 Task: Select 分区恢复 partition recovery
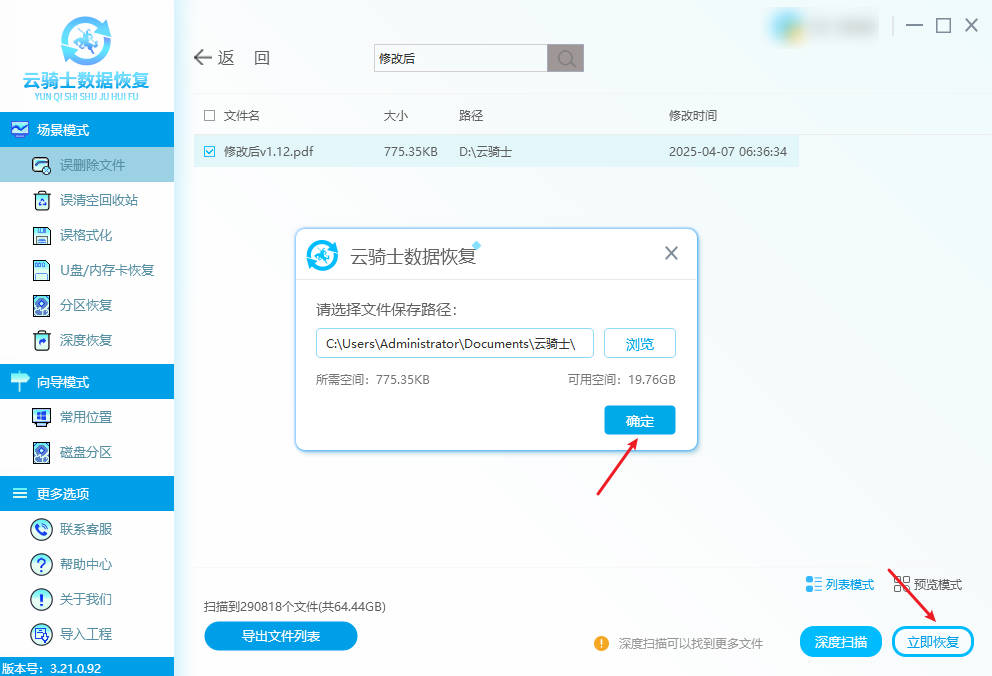click(86, 305)
